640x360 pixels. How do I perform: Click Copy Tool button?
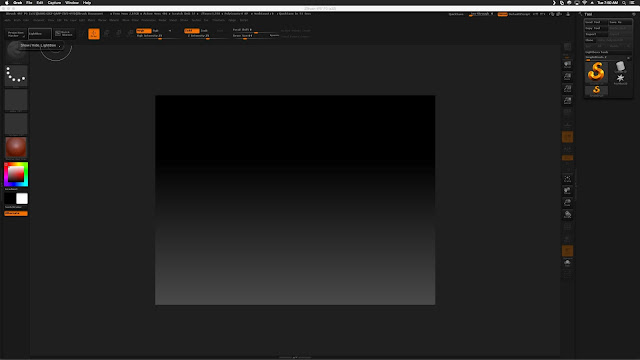596,28
